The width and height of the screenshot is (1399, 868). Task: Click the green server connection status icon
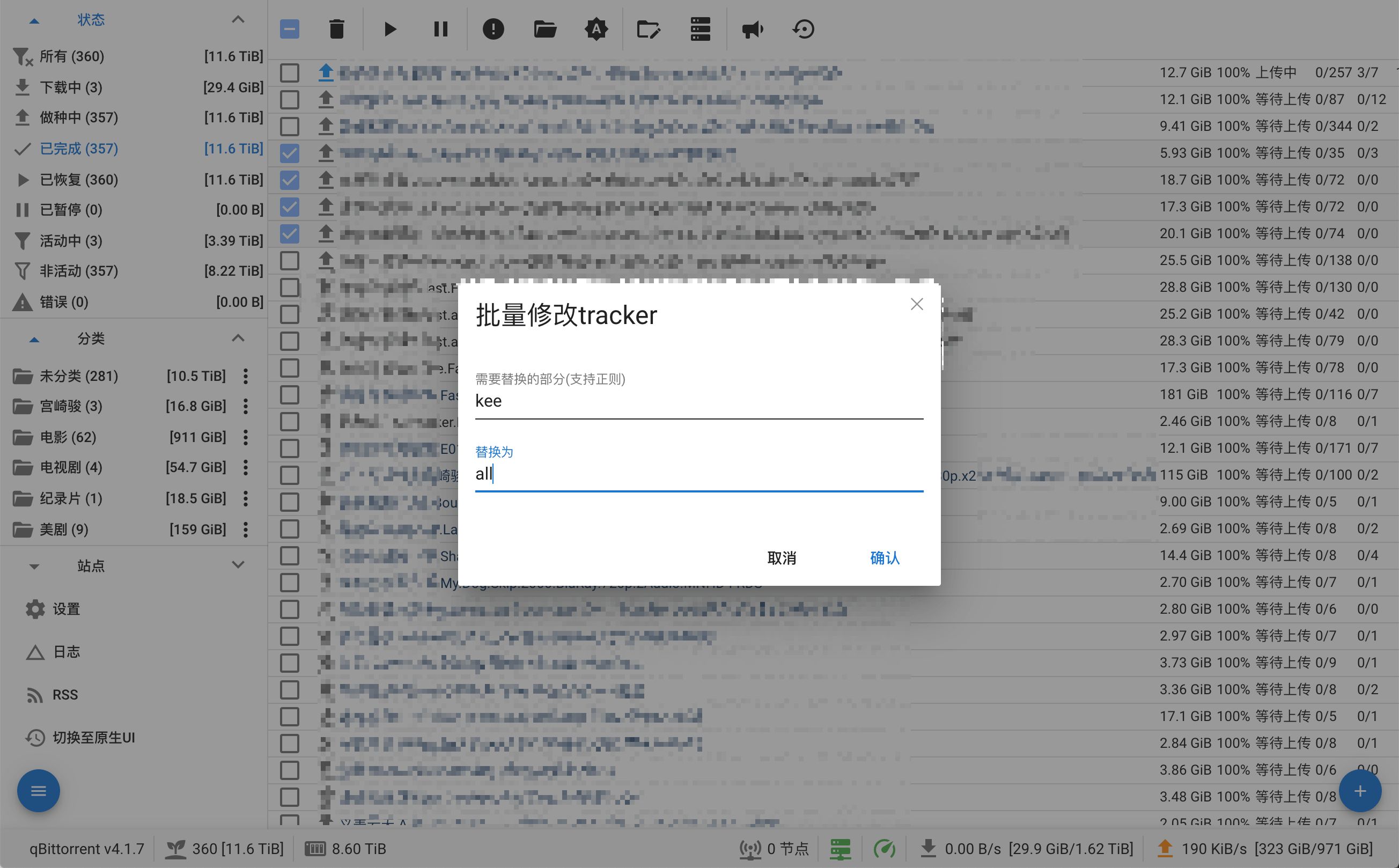(841, 849)
